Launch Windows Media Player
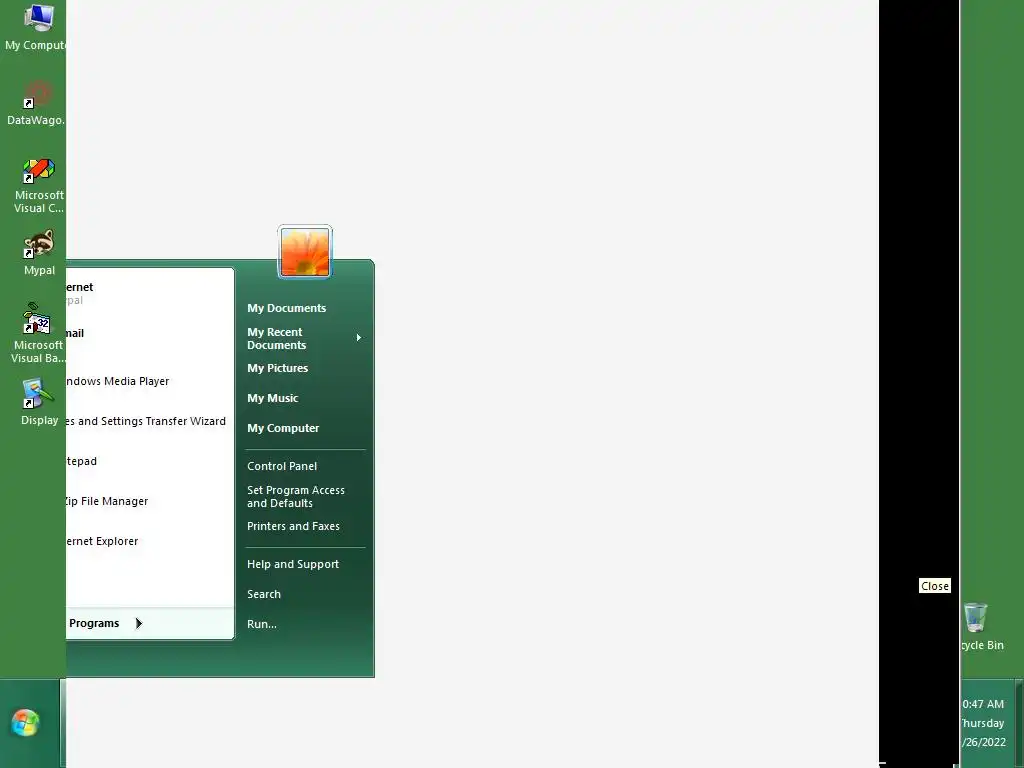 coord(150,381)
